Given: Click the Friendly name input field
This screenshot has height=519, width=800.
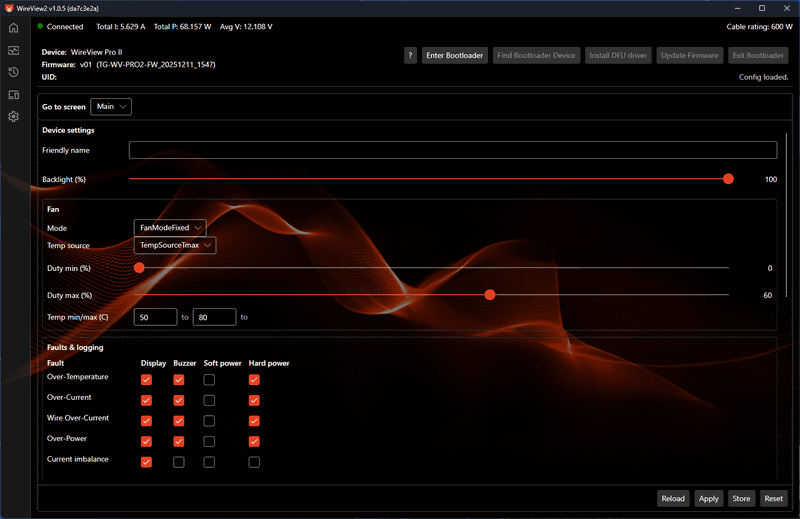Looking at the screenshot, I should click(453, 150).
